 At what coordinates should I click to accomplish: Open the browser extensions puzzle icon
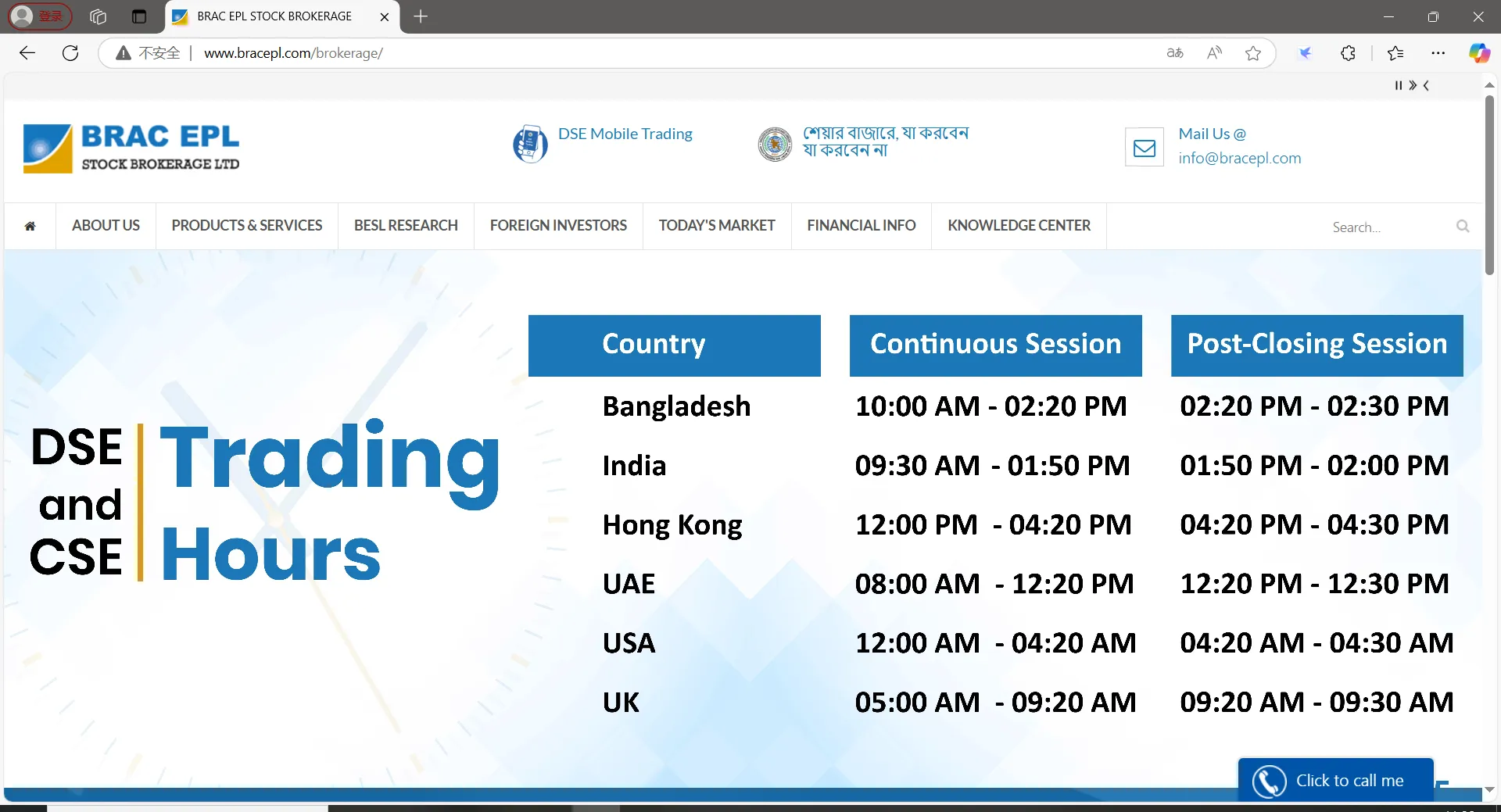pyautogui.click(x=1348, y=53)
